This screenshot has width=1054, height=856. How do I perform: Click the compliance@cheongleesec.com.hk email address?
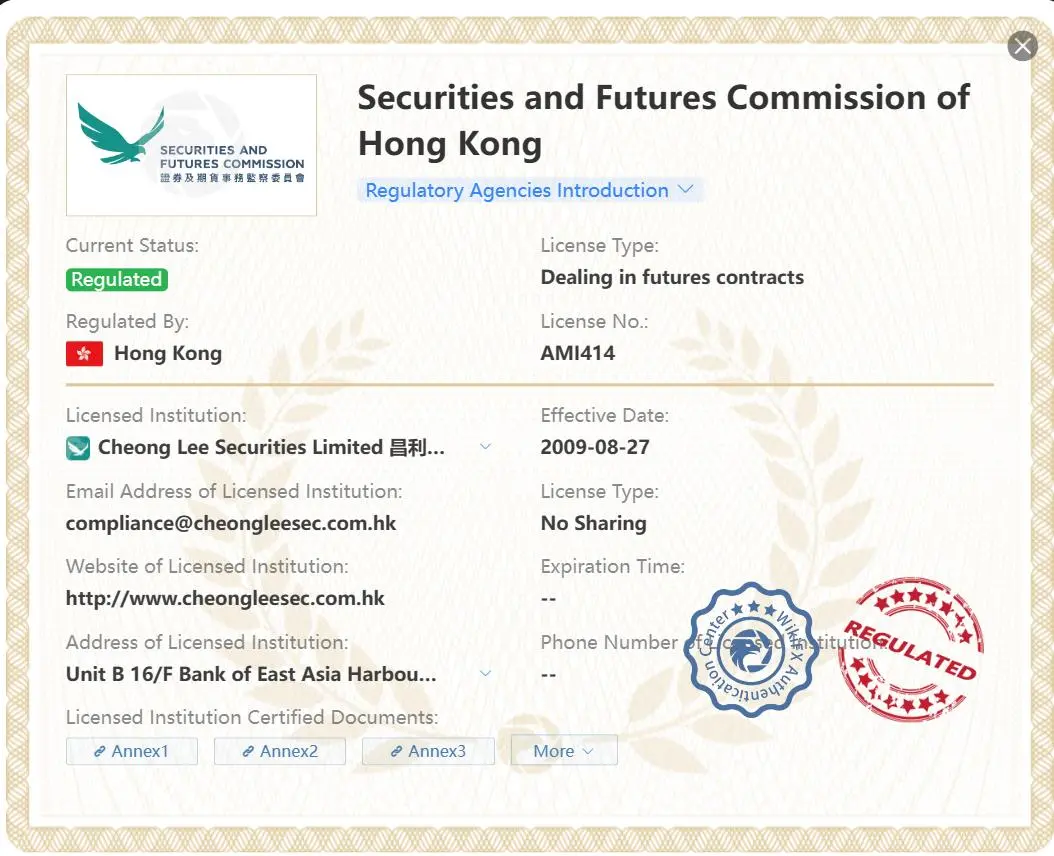[231, 523]
